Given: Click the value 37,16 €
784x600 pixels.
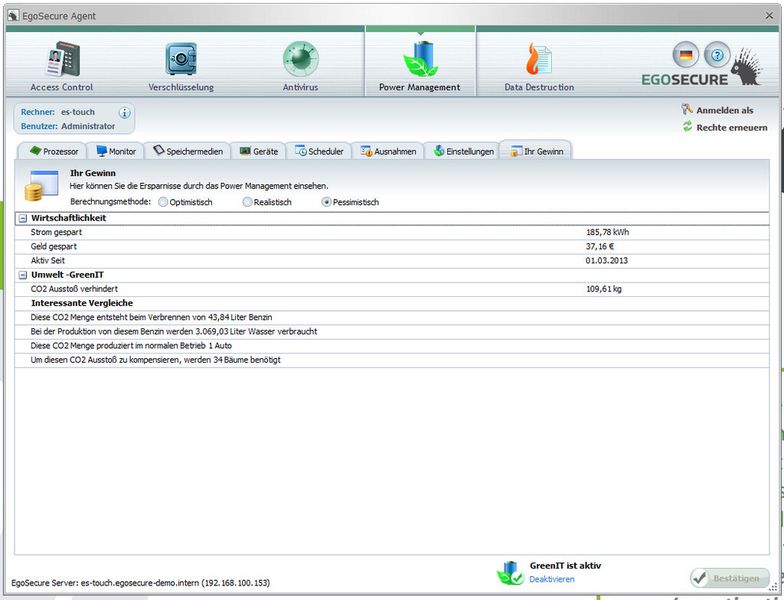Looking at the screenshot, I should point(600,246).
